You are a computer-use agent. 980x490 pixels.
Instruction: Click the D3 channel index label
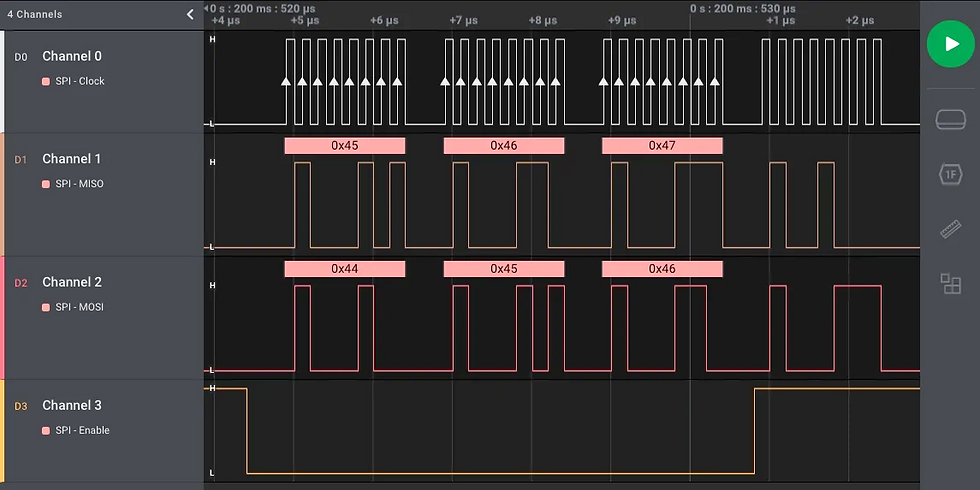point(21,406)
